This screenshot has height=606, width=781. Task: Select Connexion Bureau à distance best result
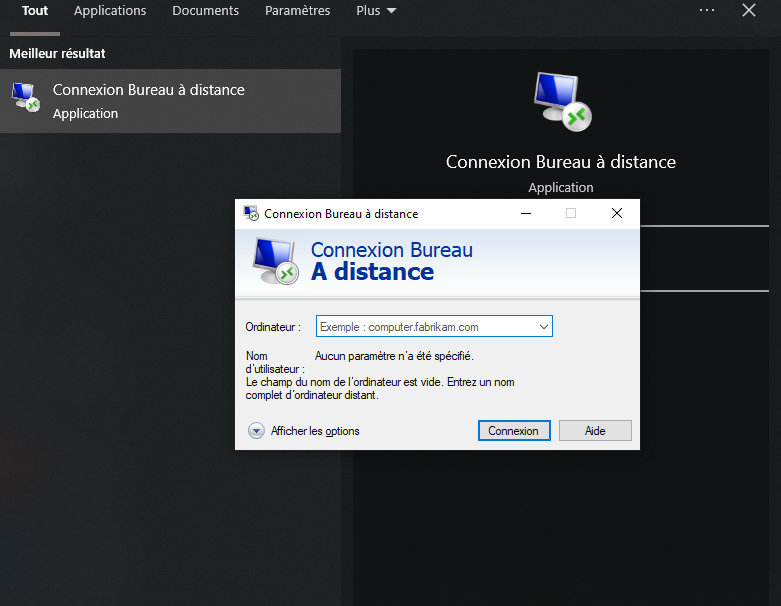click(170, 101)
